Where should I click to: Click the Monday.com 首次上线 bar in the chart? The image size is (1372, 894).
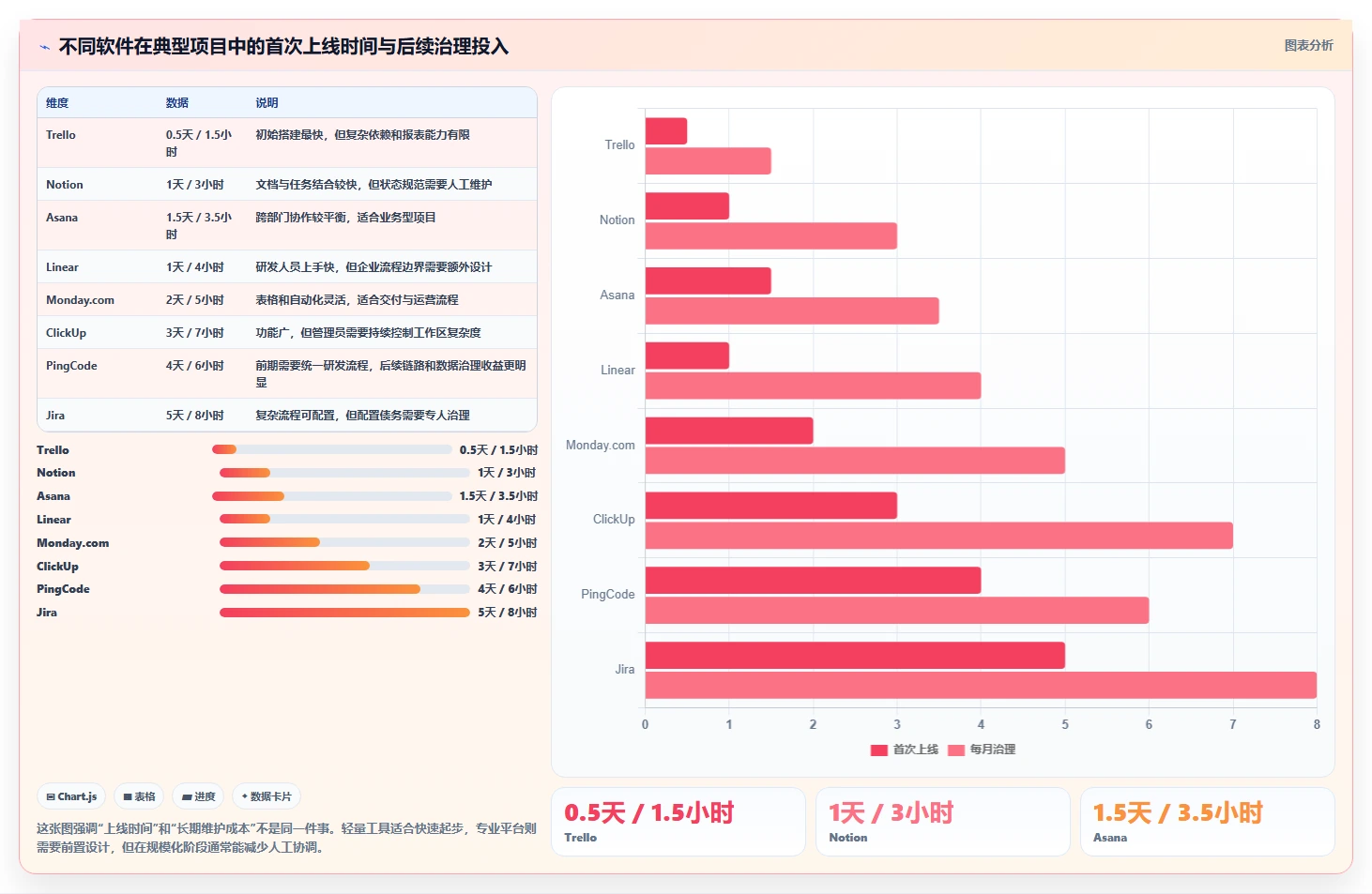tap(729, 431)
